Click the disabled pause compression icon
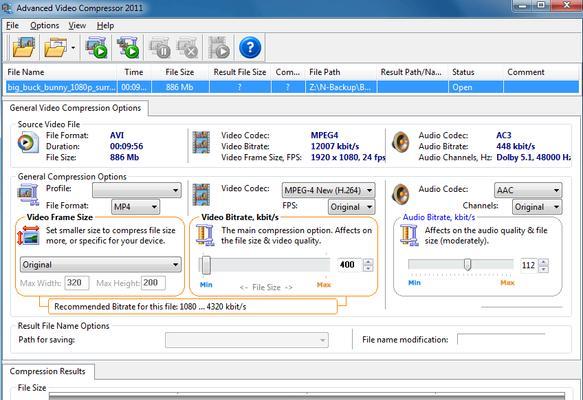Viewport: 583px width, 400px height. pos(160,47)
